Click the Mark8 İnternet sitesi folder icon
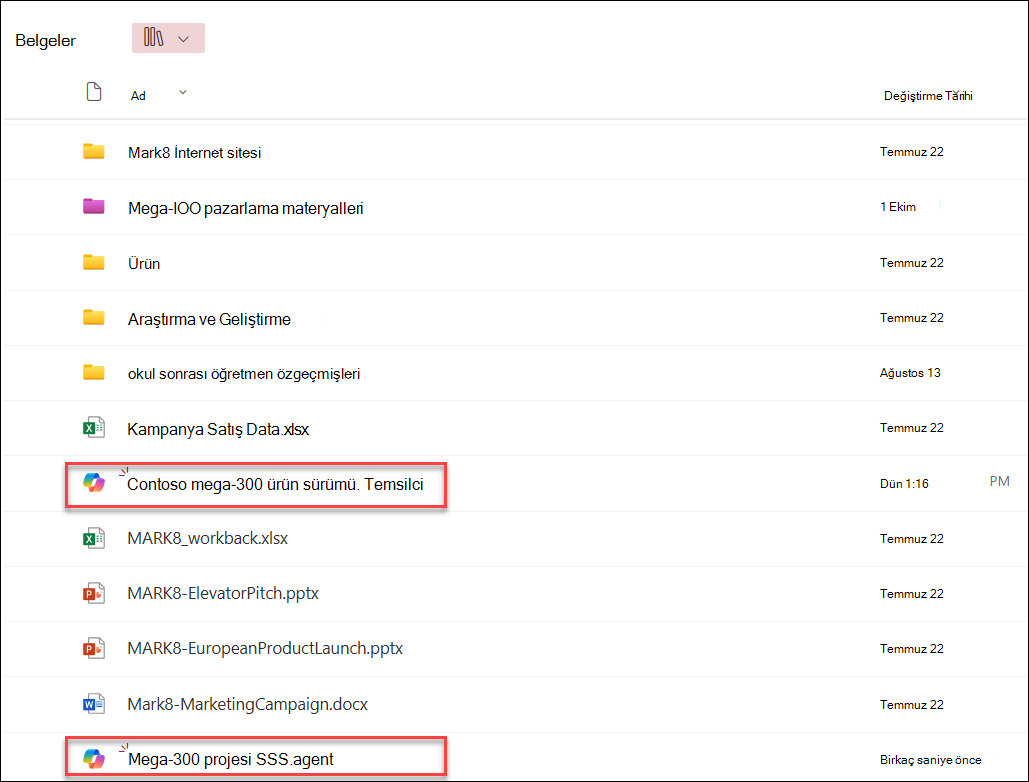Screen dimensions: 1029x782 [x=94, y=152]
